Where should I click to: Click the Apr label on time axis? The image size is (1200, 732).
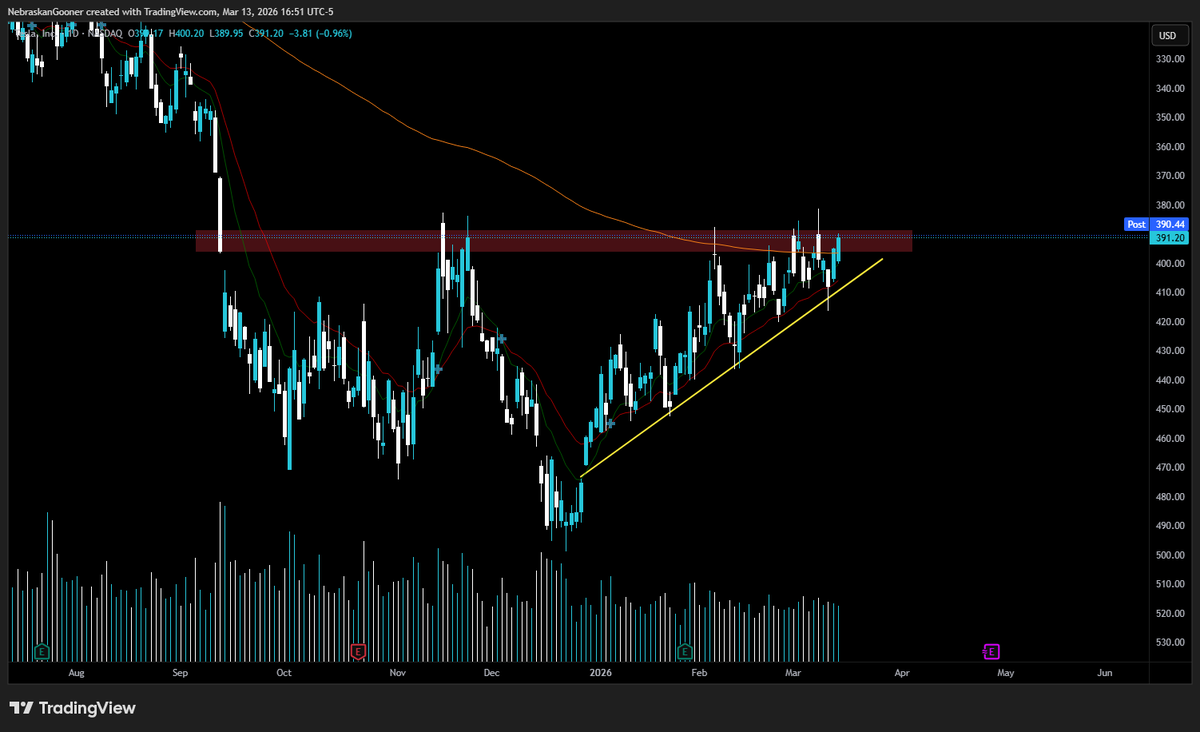902,674
